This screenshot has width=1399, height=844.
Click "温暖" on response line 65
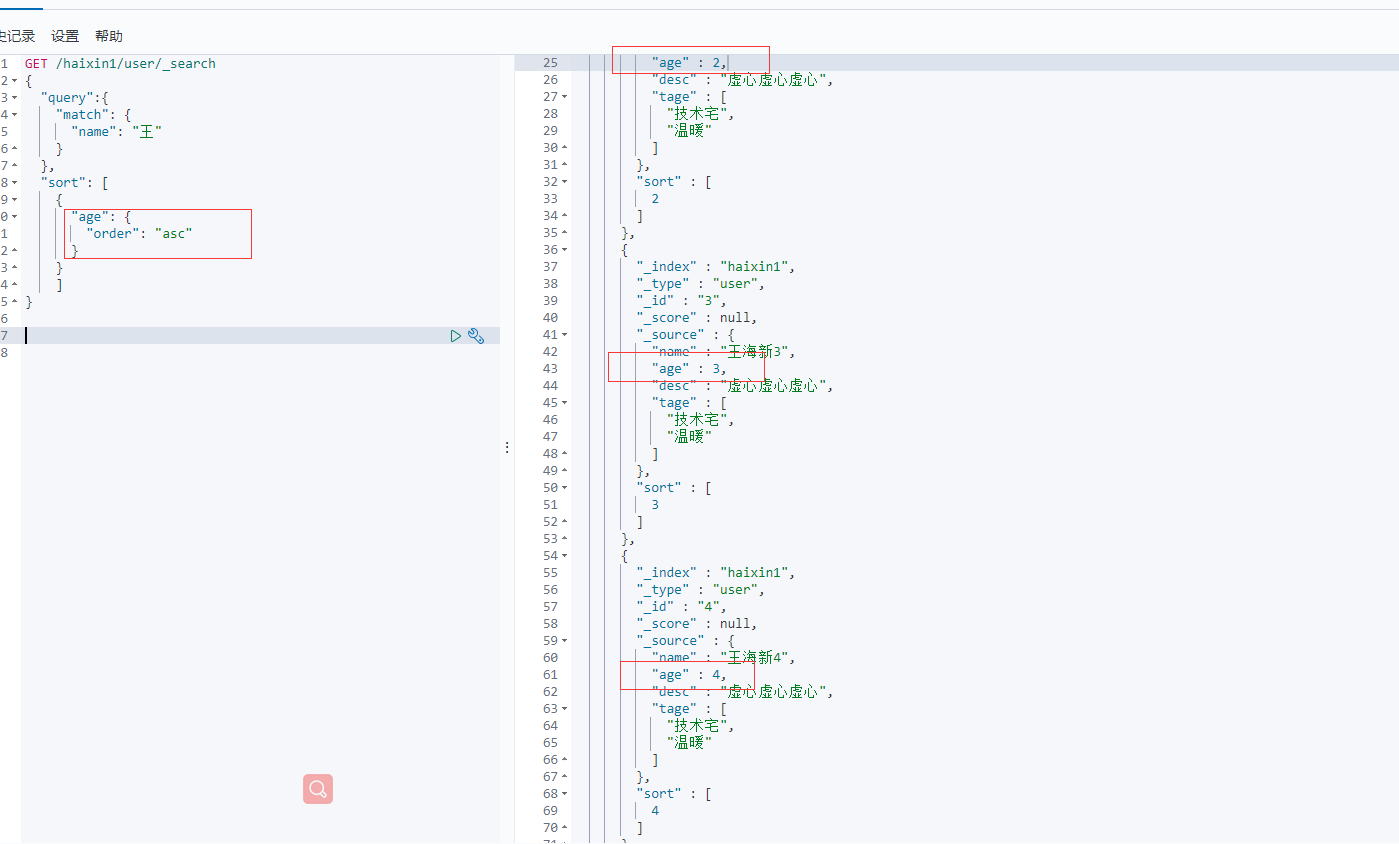click(x=689, y=743)
